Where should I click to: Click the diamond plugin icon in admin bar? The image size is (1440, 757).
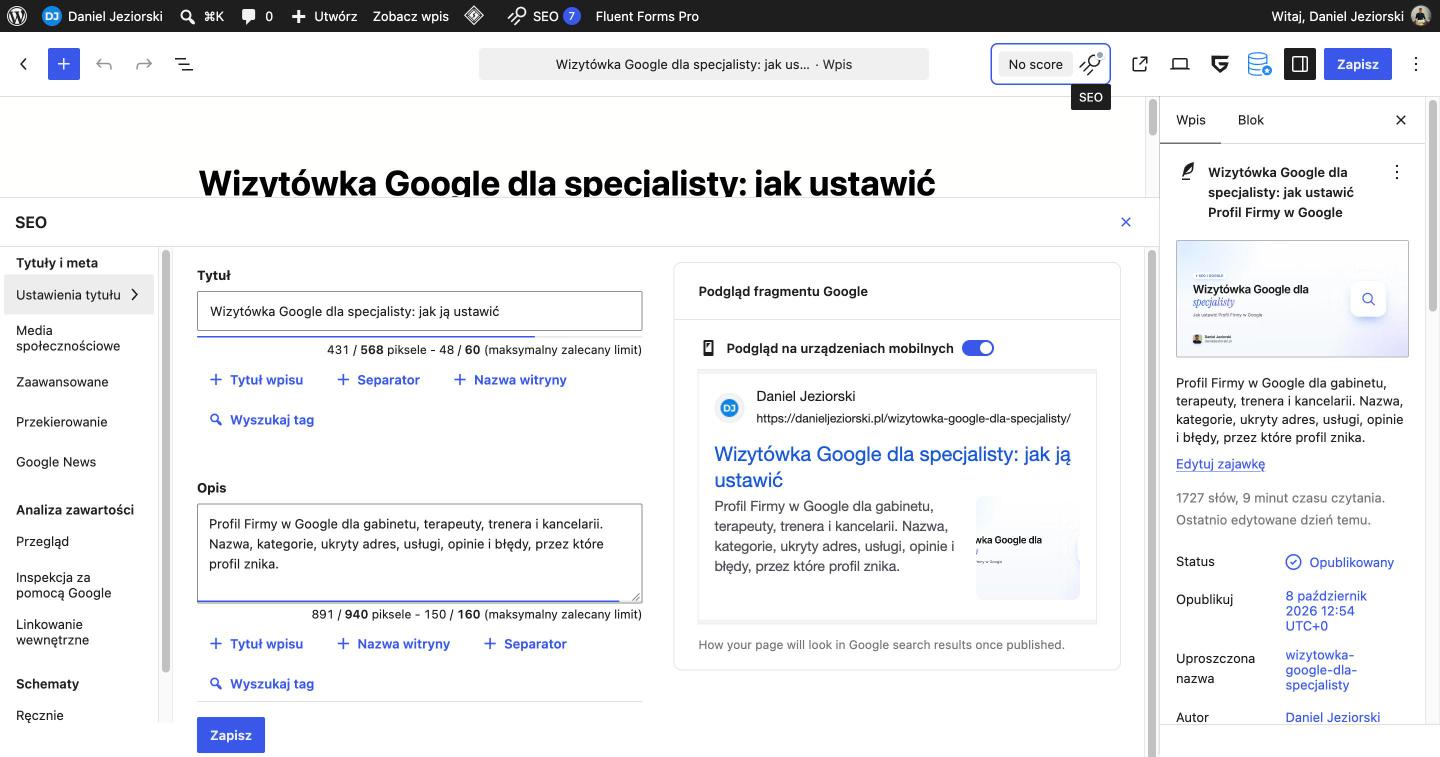tap(475, 16)
